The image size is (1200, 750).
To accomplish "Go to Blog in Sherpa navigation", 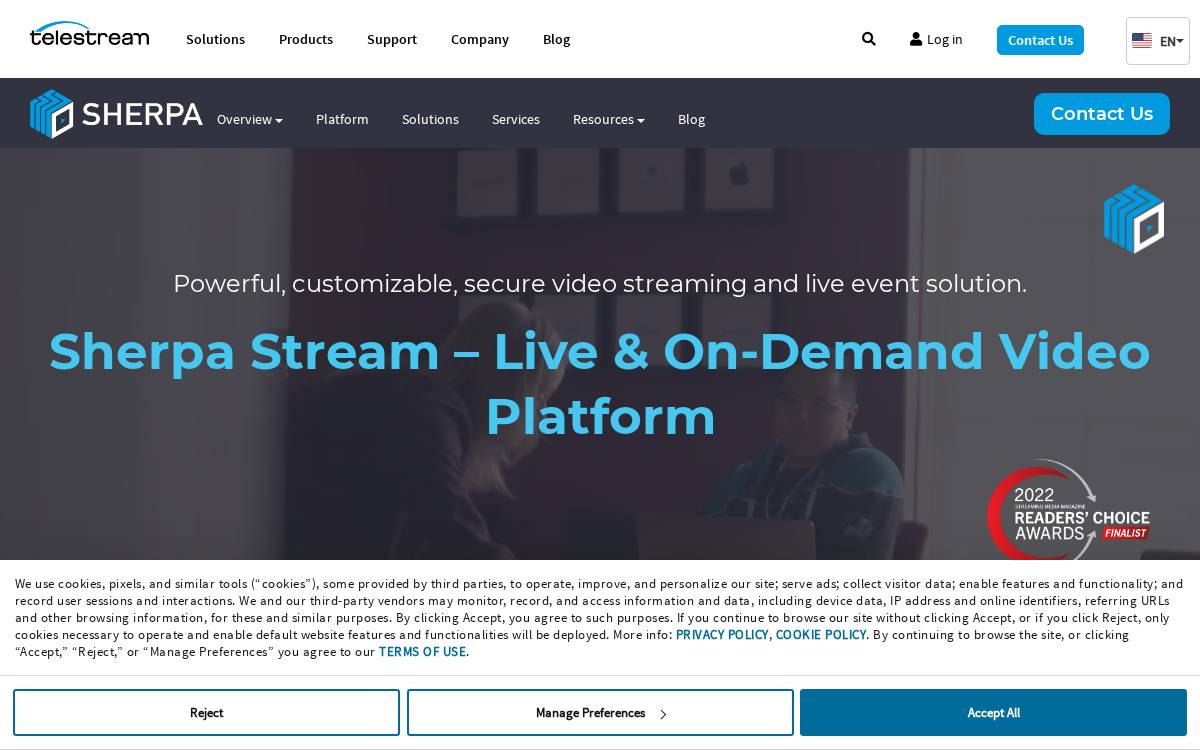I will [x=691, y=119].
